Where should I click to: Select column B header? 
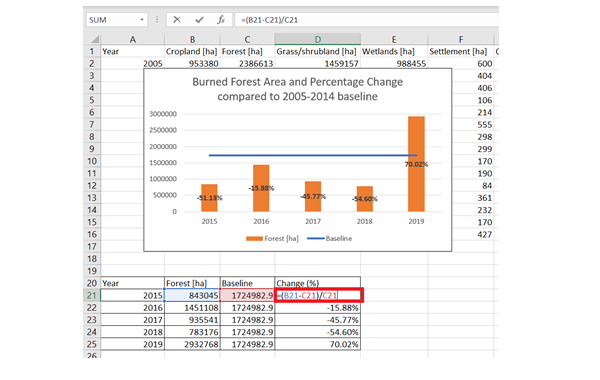tap(192, 39)
